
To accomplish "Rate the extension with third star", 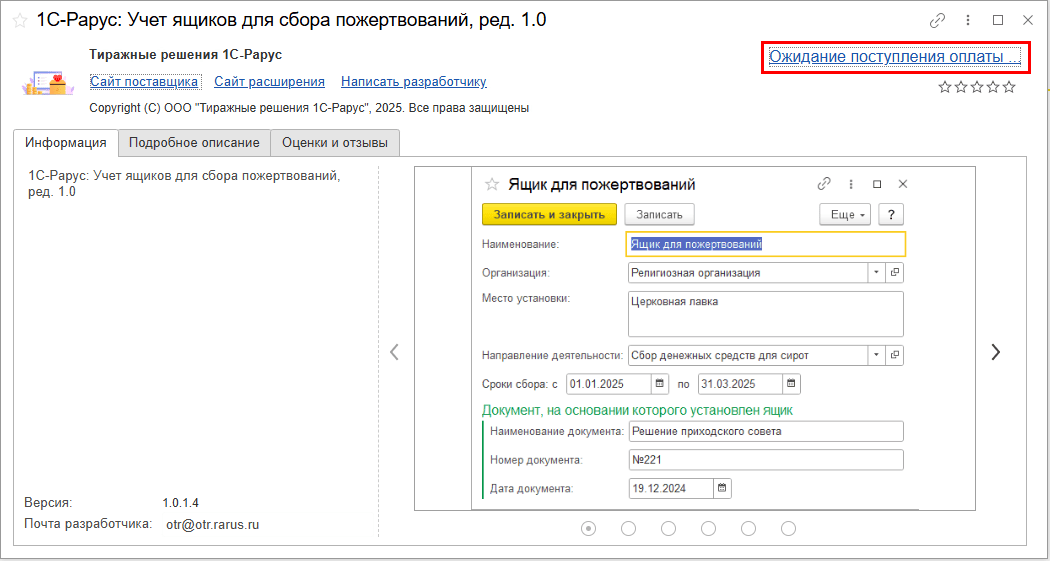I will click(x=977, y=87).
